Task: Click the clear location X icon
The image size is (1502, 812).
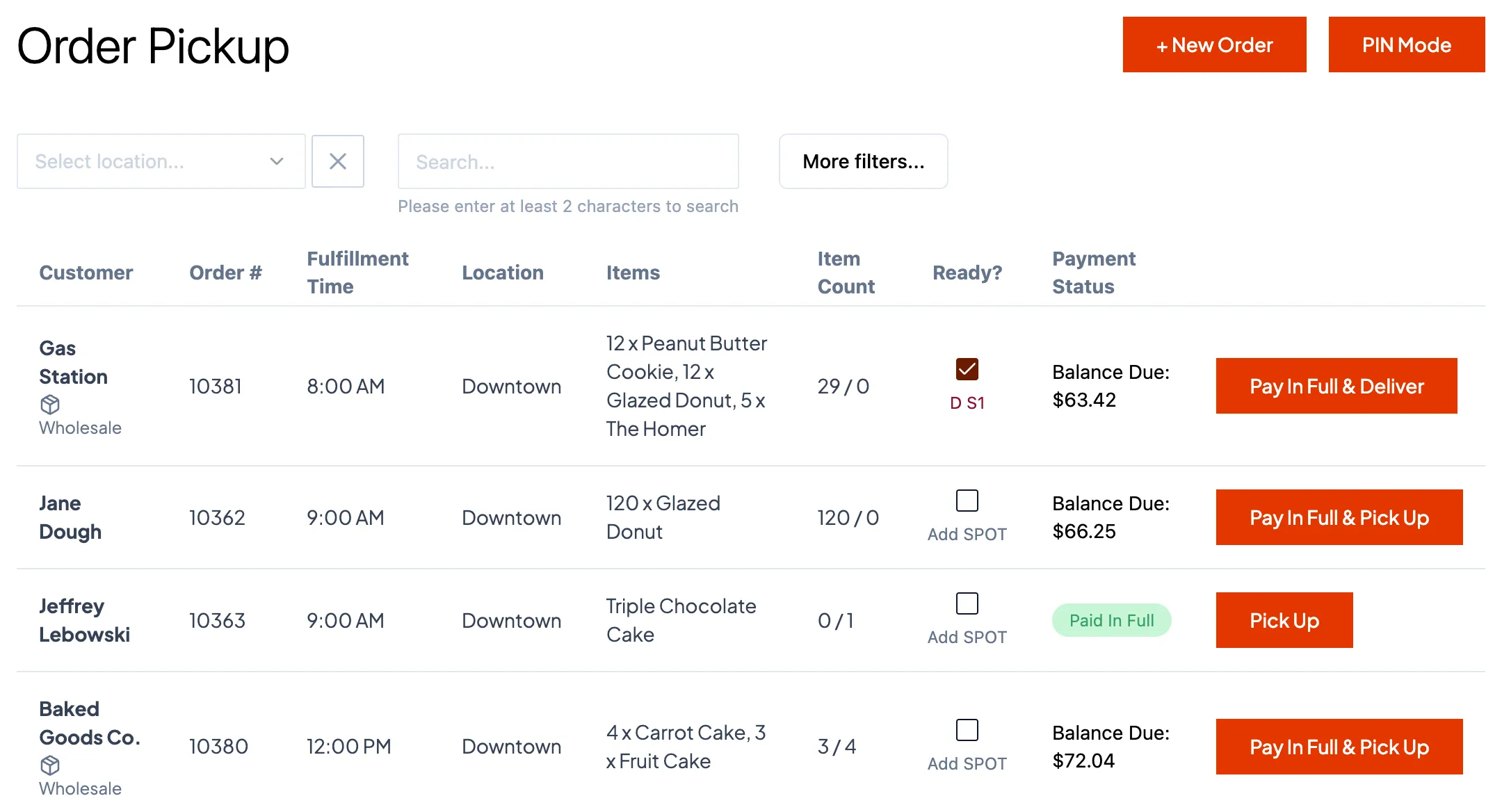Action: tap(338, 161)
